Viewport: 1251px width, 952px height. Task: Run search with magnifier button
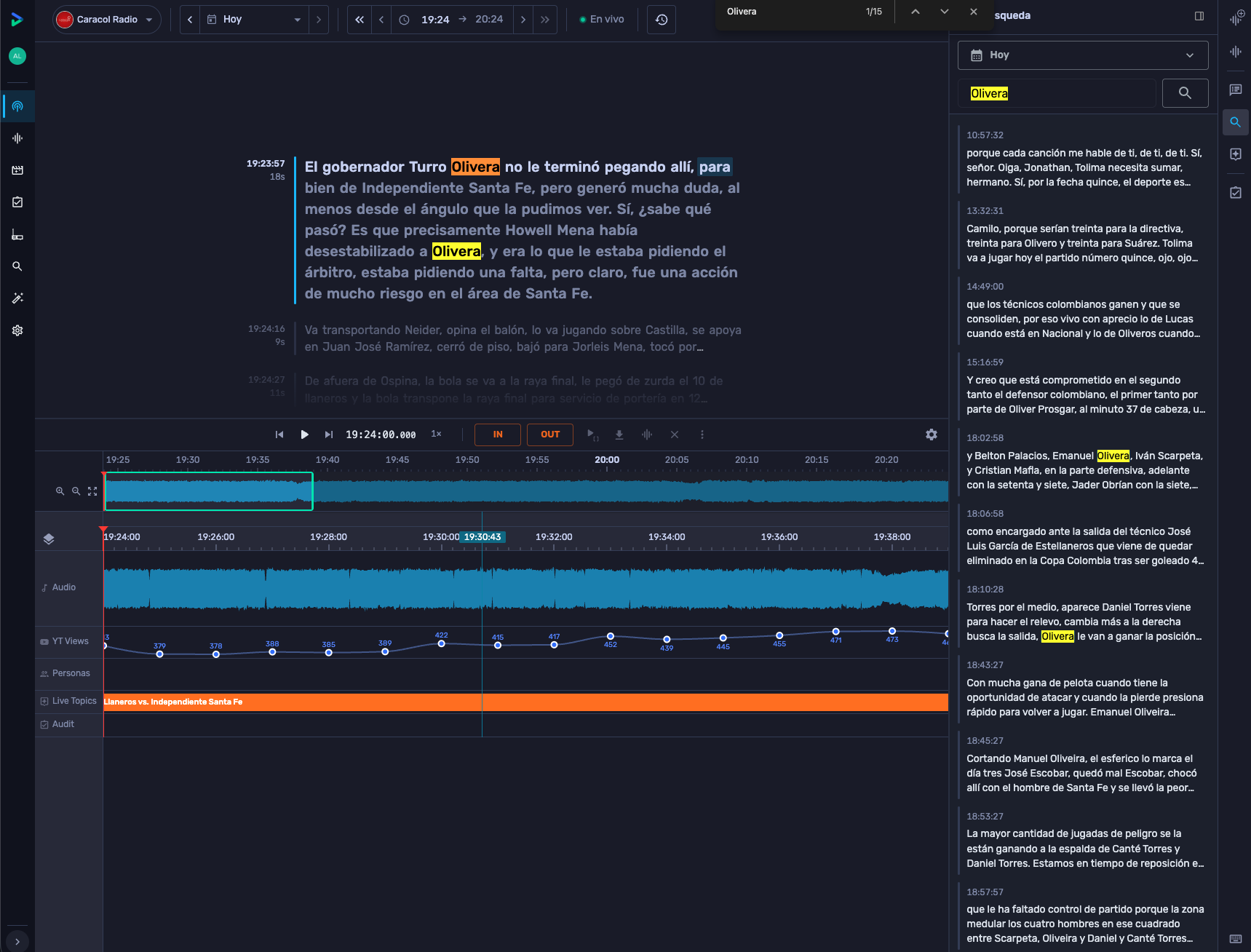[1185, 93]
